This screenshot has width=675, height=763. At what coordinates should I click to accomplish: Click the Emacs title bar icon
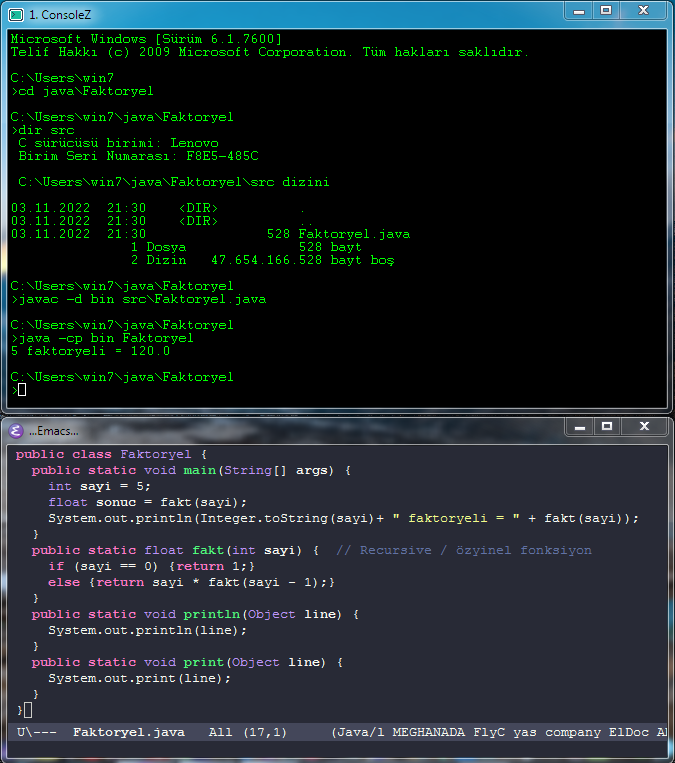[16, 431]
